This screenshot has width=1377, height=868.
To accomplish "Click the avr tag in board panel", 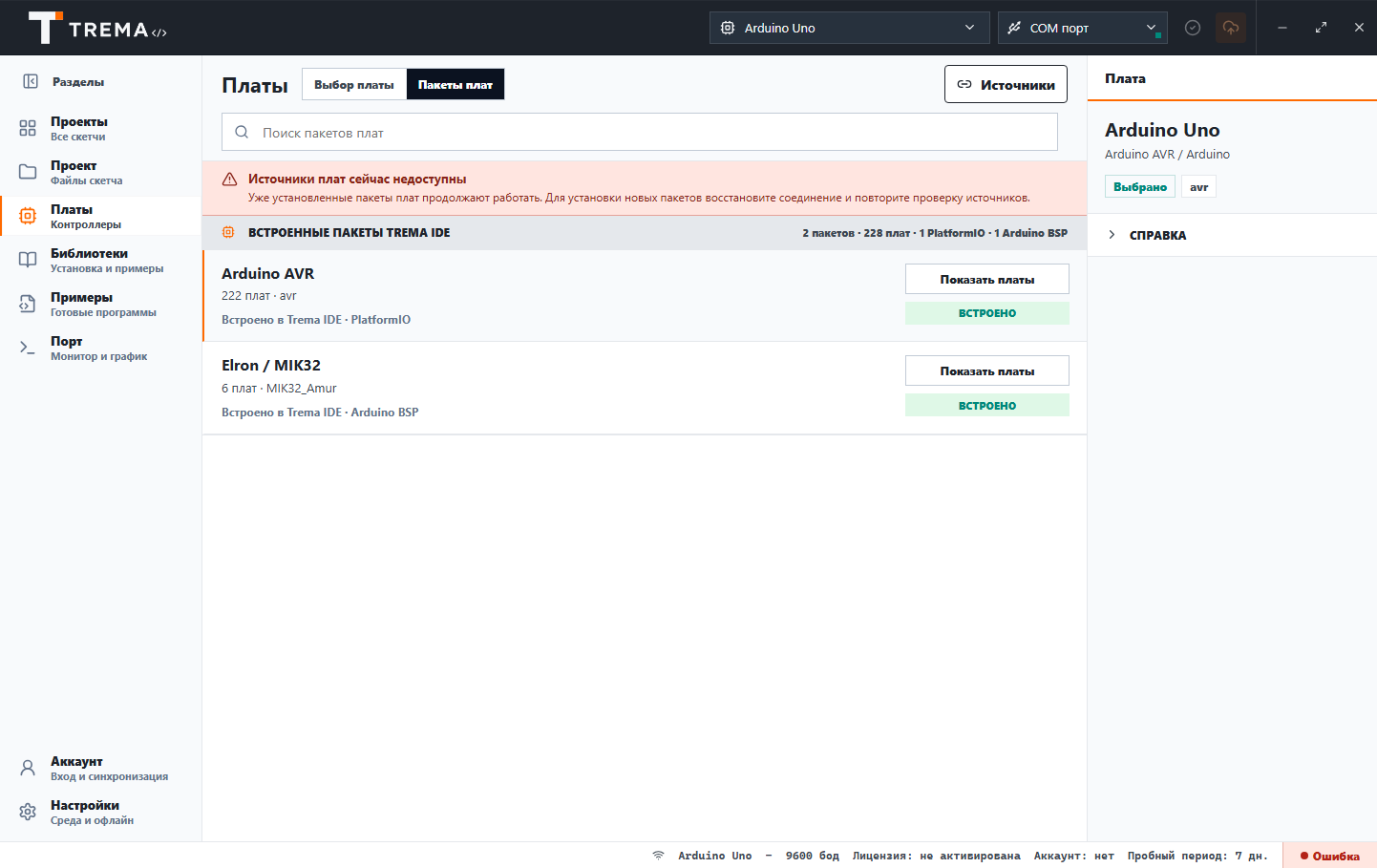I will (1199, 187).
